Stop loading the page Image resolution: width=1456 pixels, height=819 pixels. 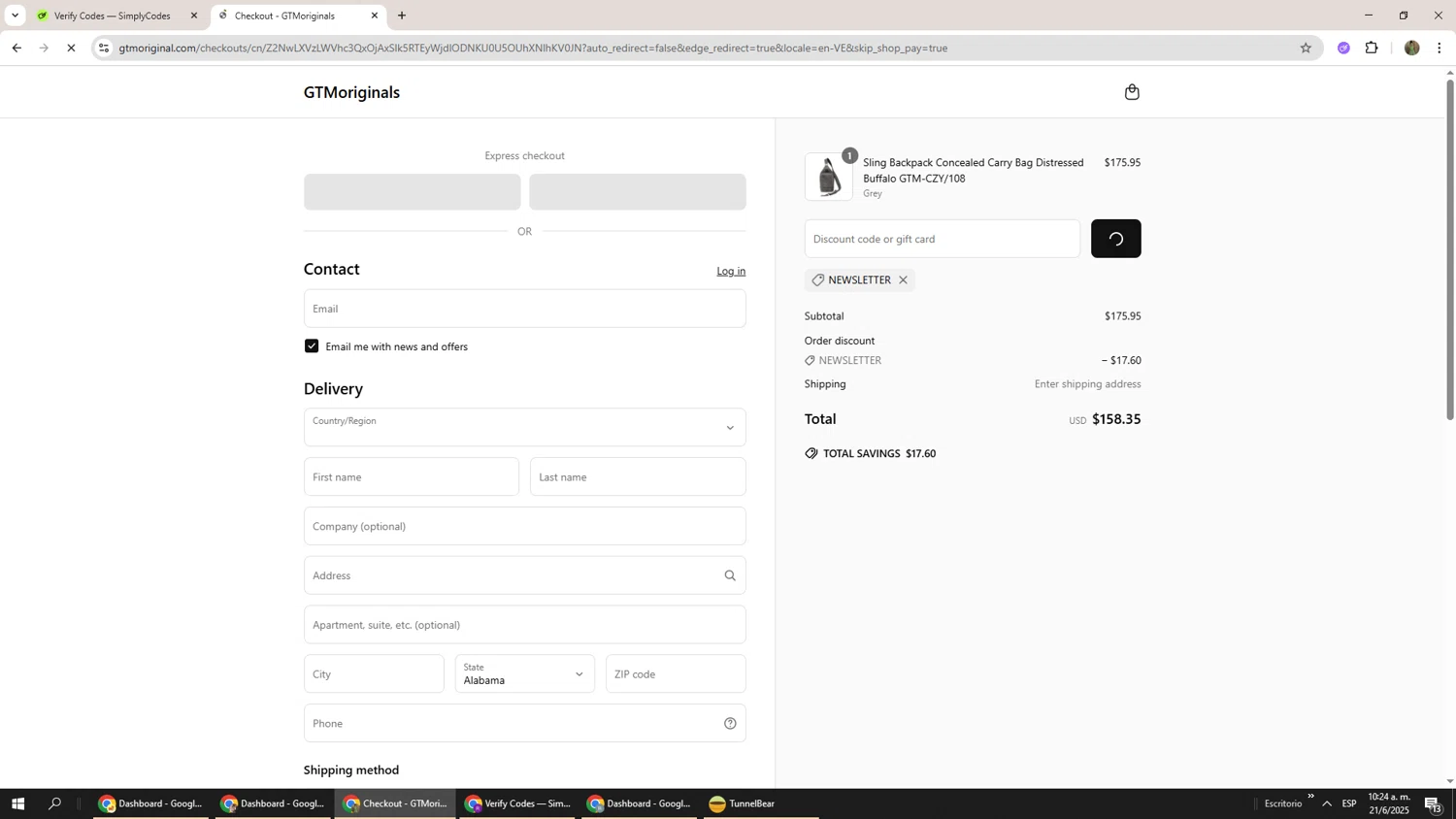point(71,48)
